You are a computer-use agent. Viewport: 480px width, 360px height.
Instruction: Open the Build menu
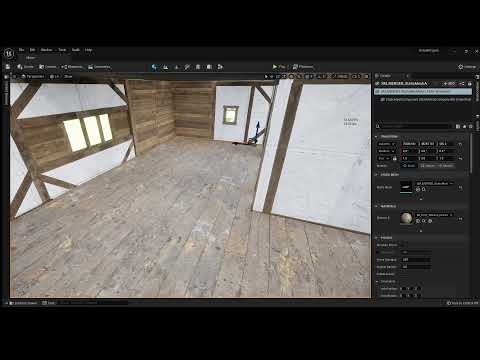tap(76, 50)
